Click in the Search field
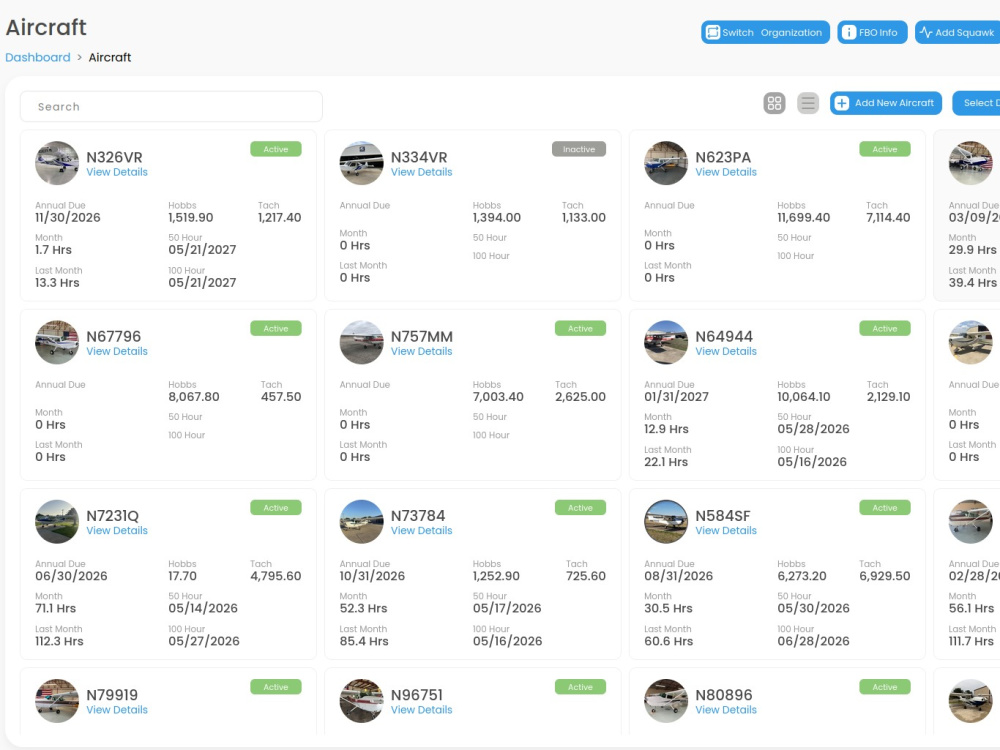The height and width of the screenshot is (750, 1000). point(171,107)
